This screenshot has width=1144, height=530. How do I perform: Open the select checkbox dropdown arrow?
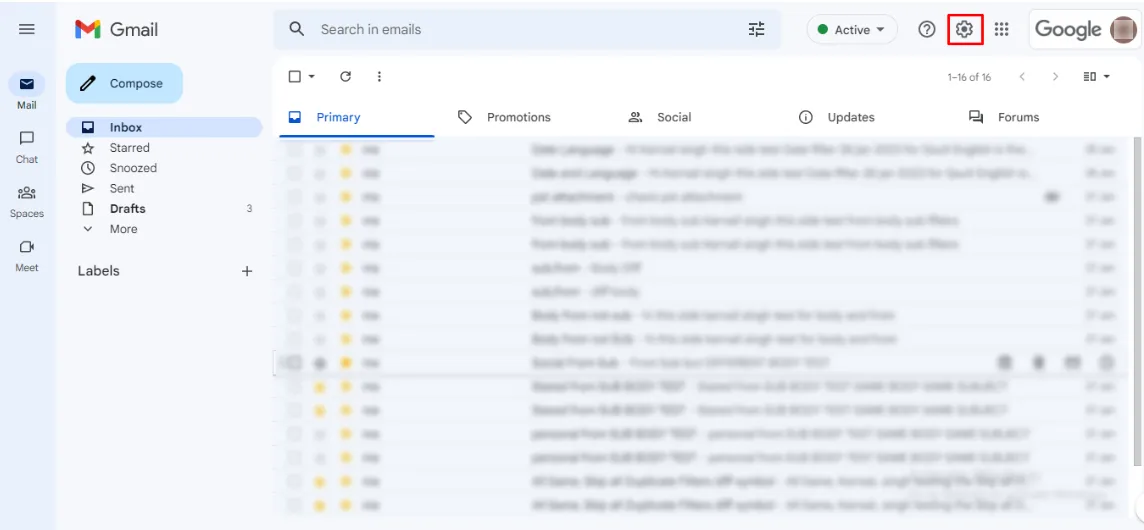(312, 77)
